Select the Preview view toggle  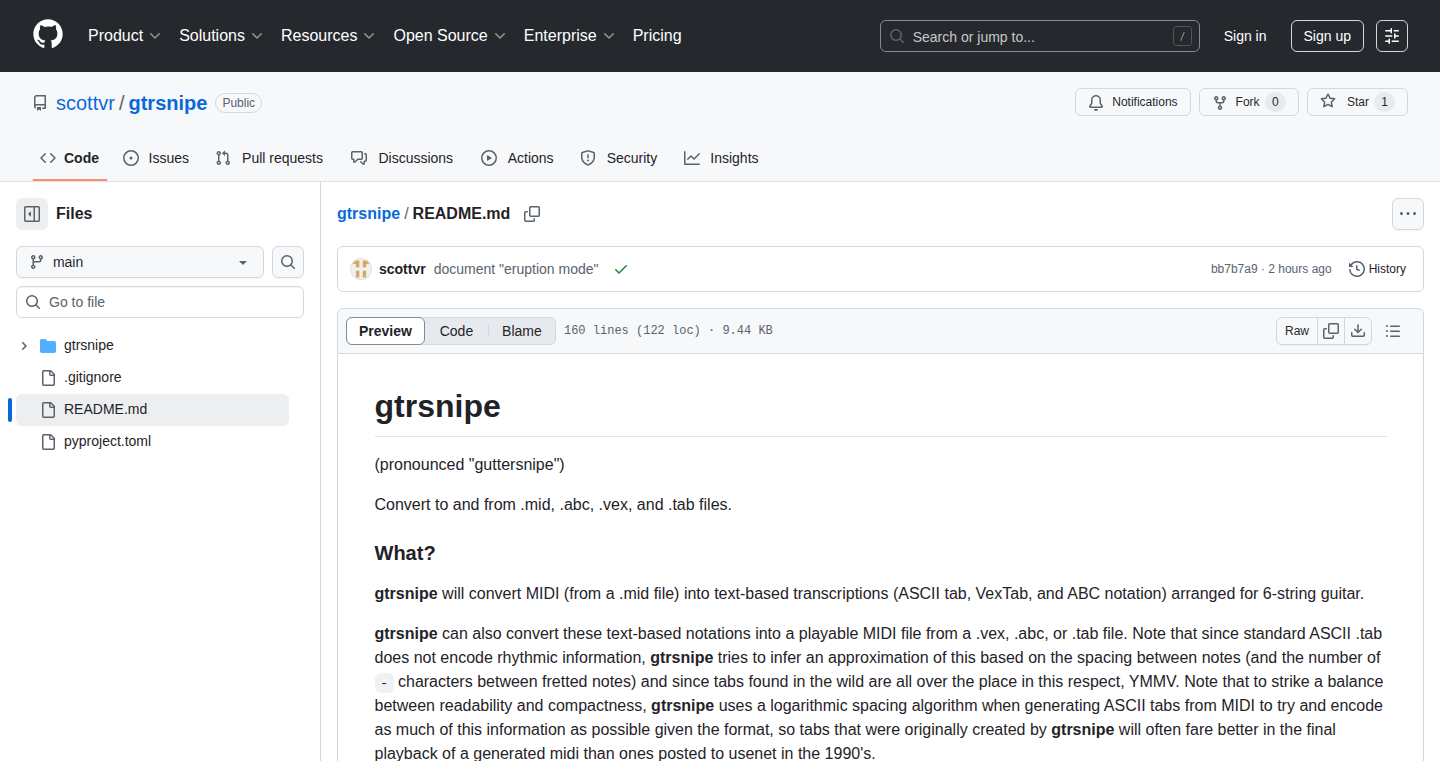pyautogui.click(x=385, y=331)
